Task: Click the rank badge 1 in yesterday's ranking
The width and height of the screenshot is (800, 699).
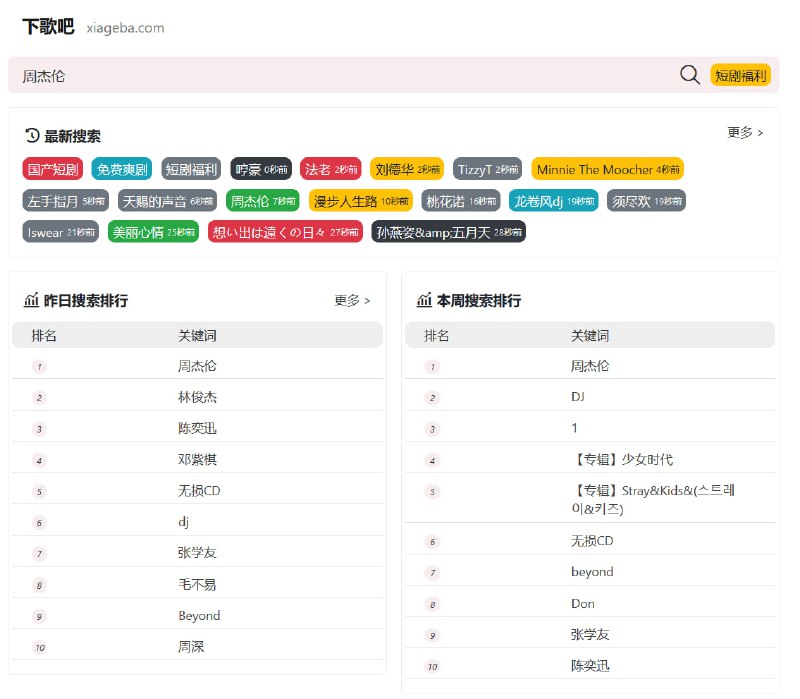Action: pos(38,368)
